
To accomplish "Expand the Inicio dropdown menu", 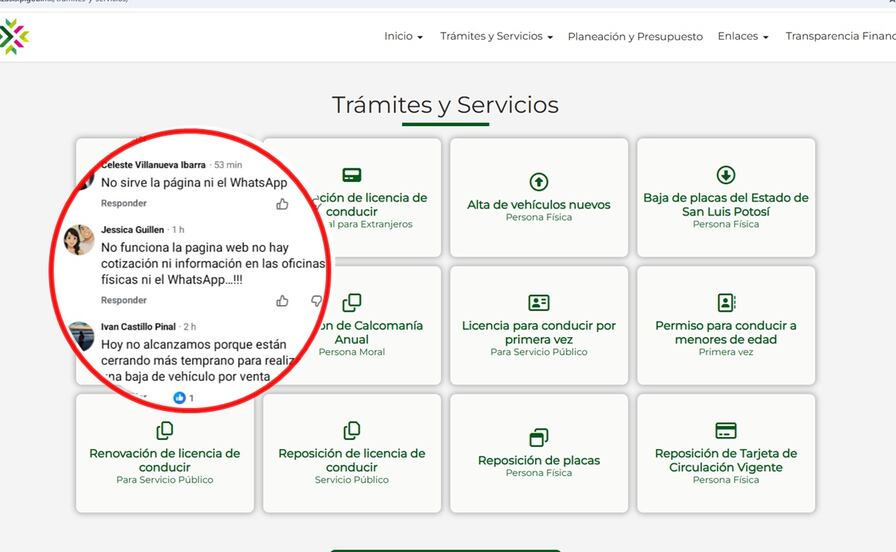I will point(403,36).
